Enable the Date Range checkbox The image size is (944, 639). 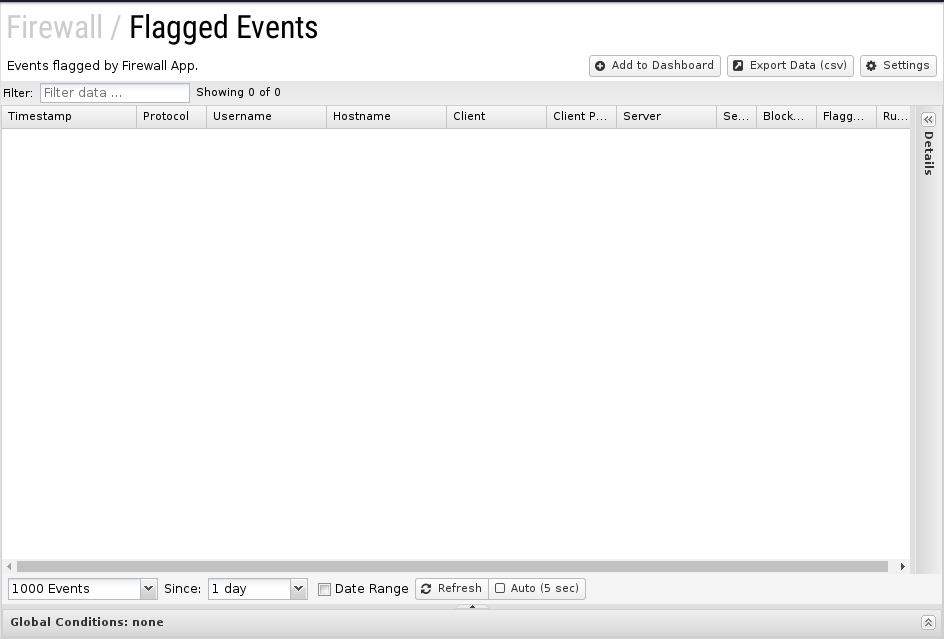click(324, 589)
